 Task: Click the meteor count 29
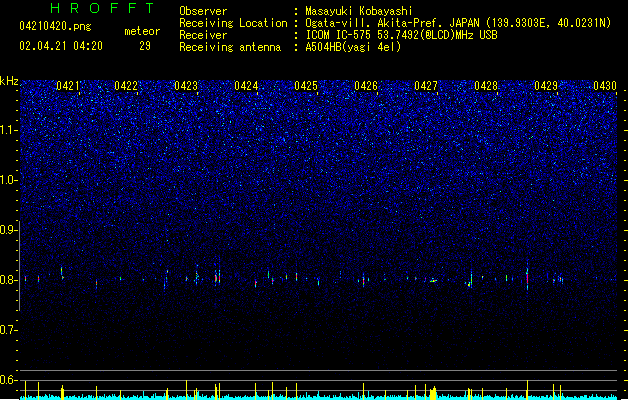145,46
